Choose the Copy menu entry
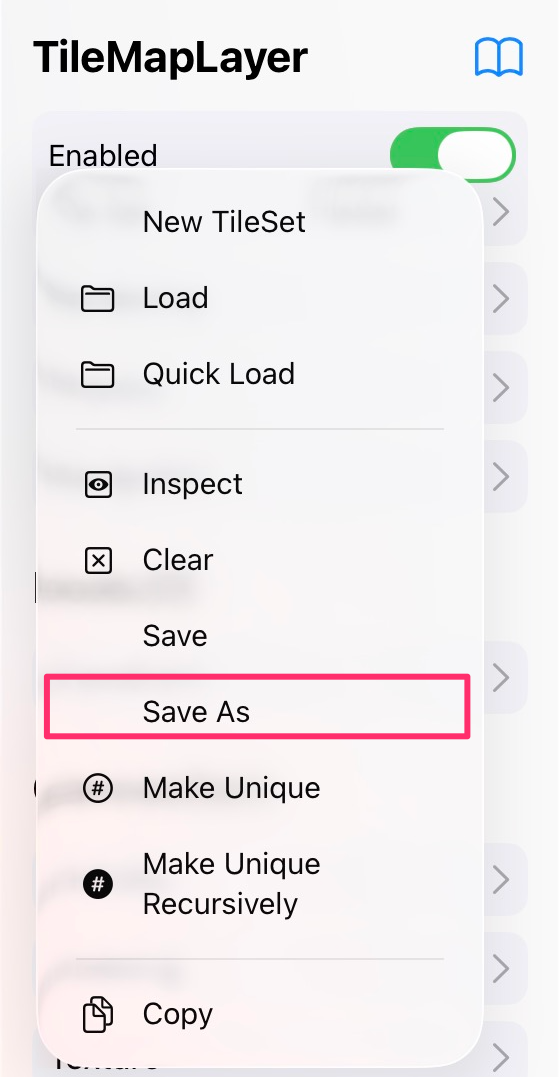560x1077 pixels. (177, 1014)
